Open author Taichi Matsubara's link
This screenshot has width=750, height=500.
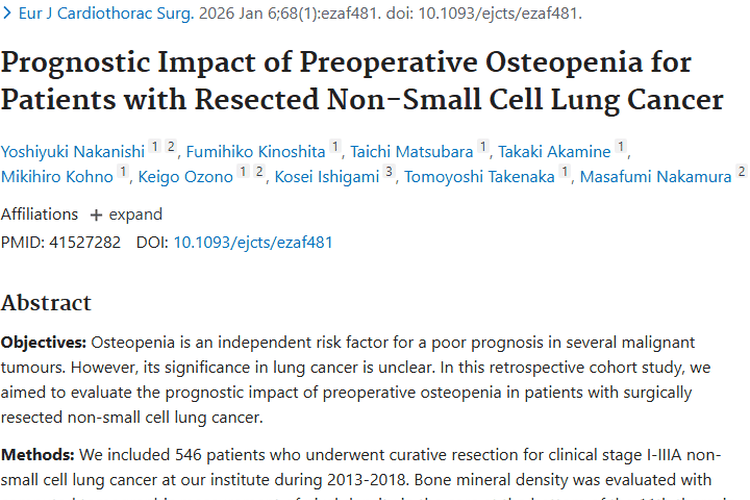click(411, 152)
